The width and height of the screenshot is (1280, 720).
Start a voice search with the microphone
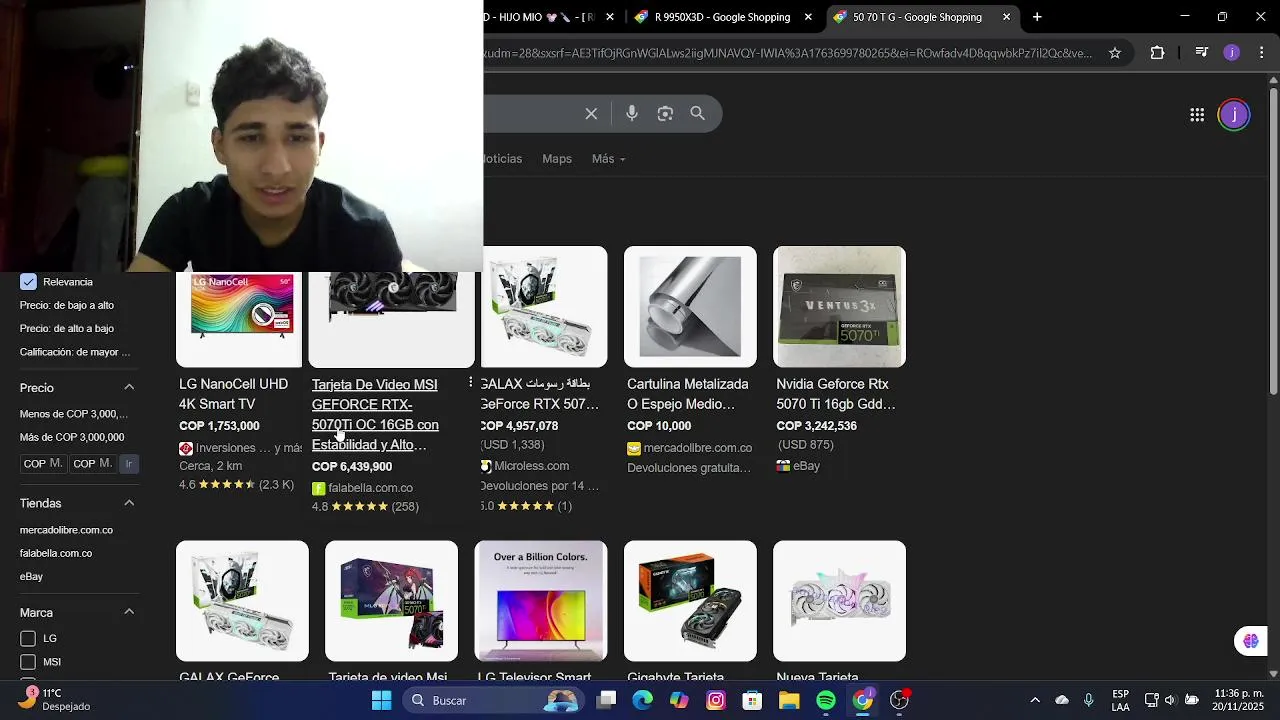point(632,114)
